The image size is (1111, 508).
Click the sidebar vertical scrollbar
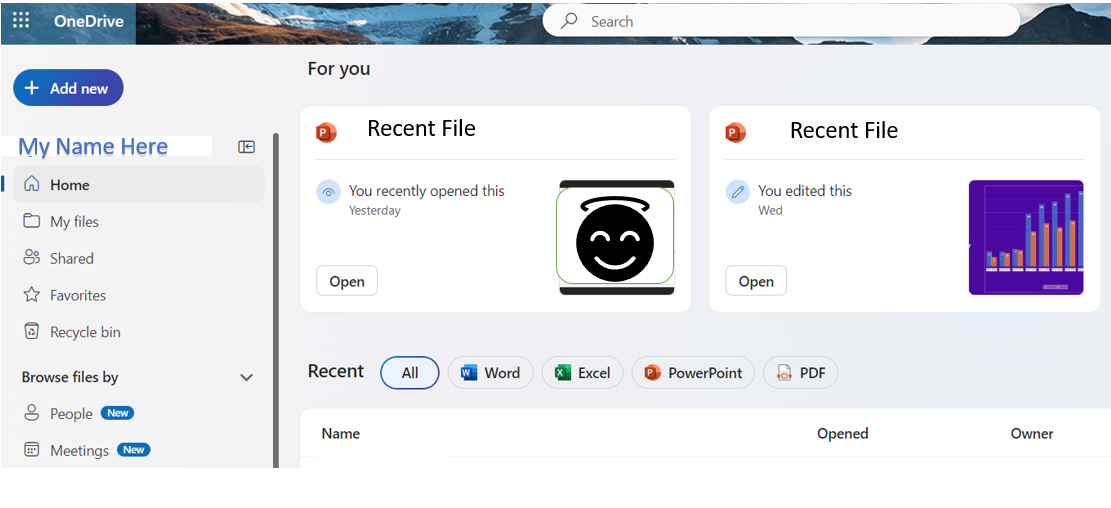coord(276,300)
